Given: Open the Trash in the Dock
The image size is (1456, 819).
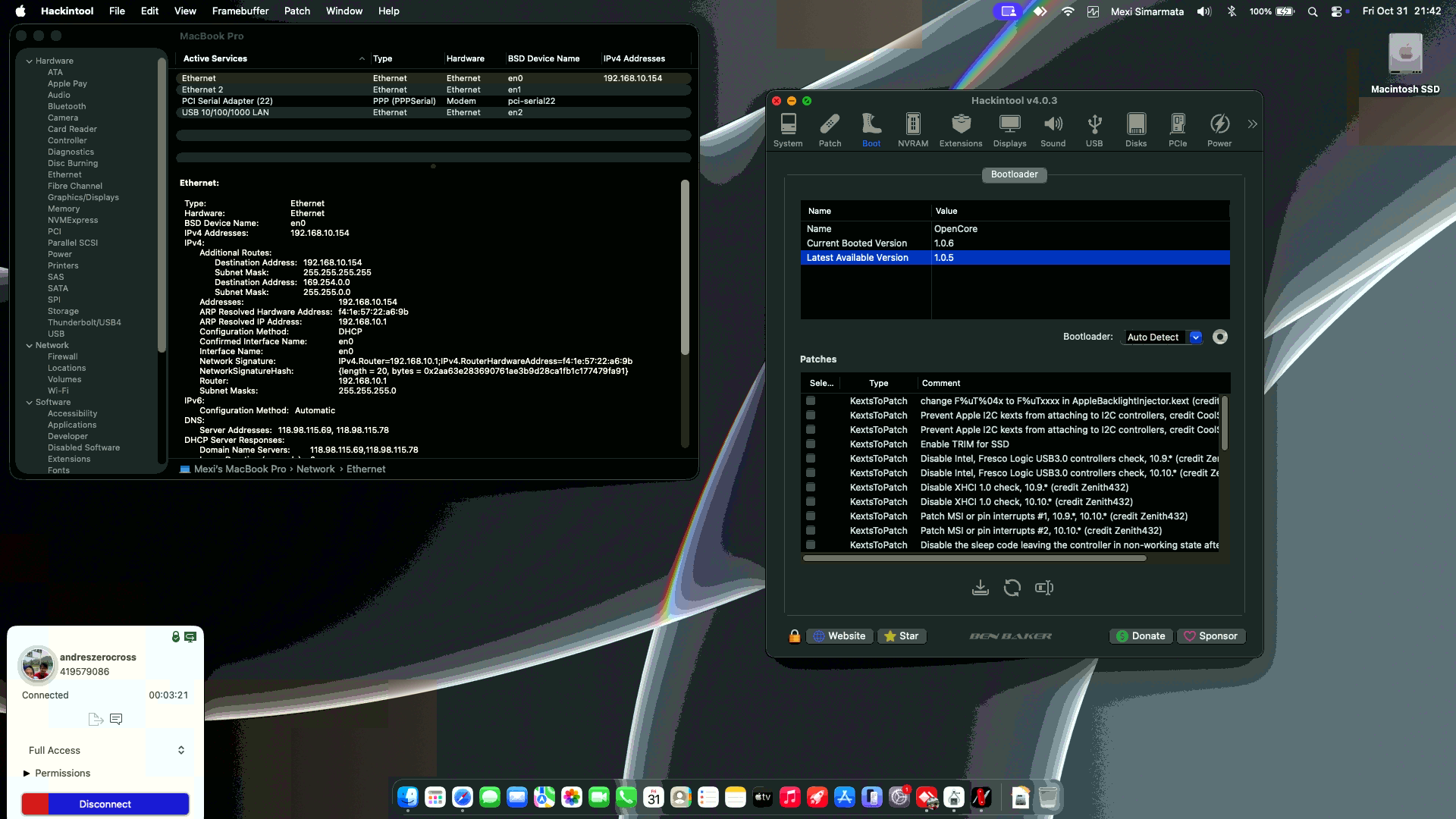Looking at the screenshot, I should click(1048, 797).
